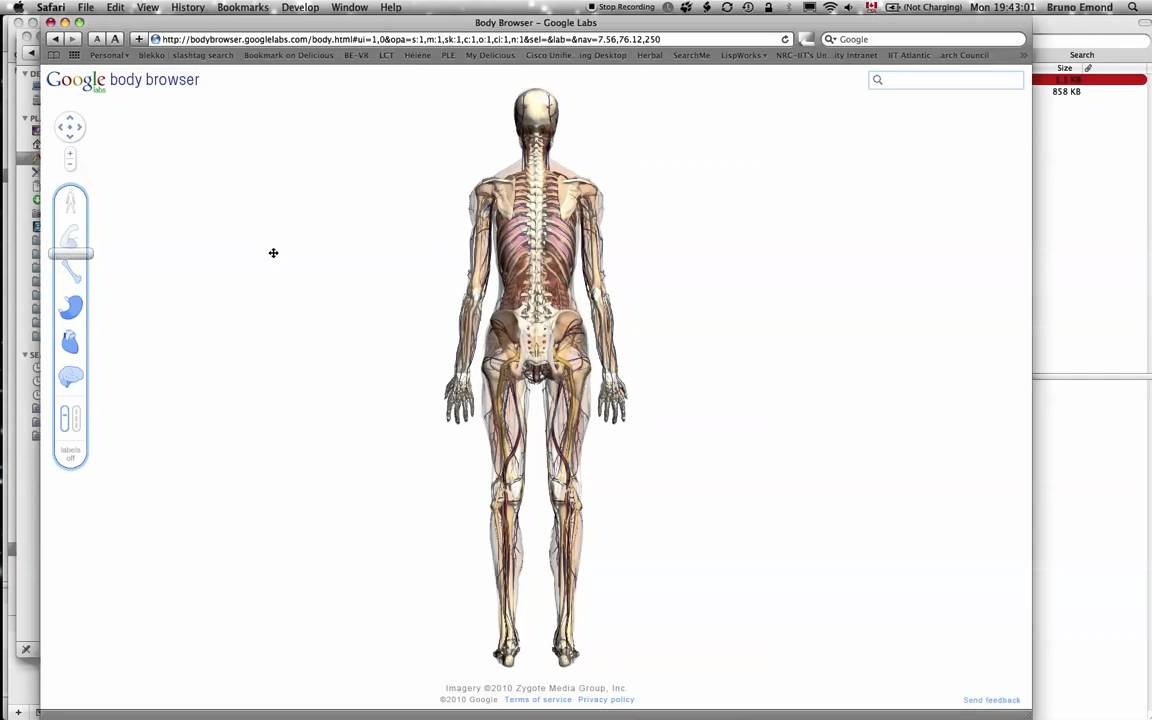Image resolution: width=1152 pixels, height=720 pixels.
Task: Click the battery Not Charging status
Action: click(924, 7)
